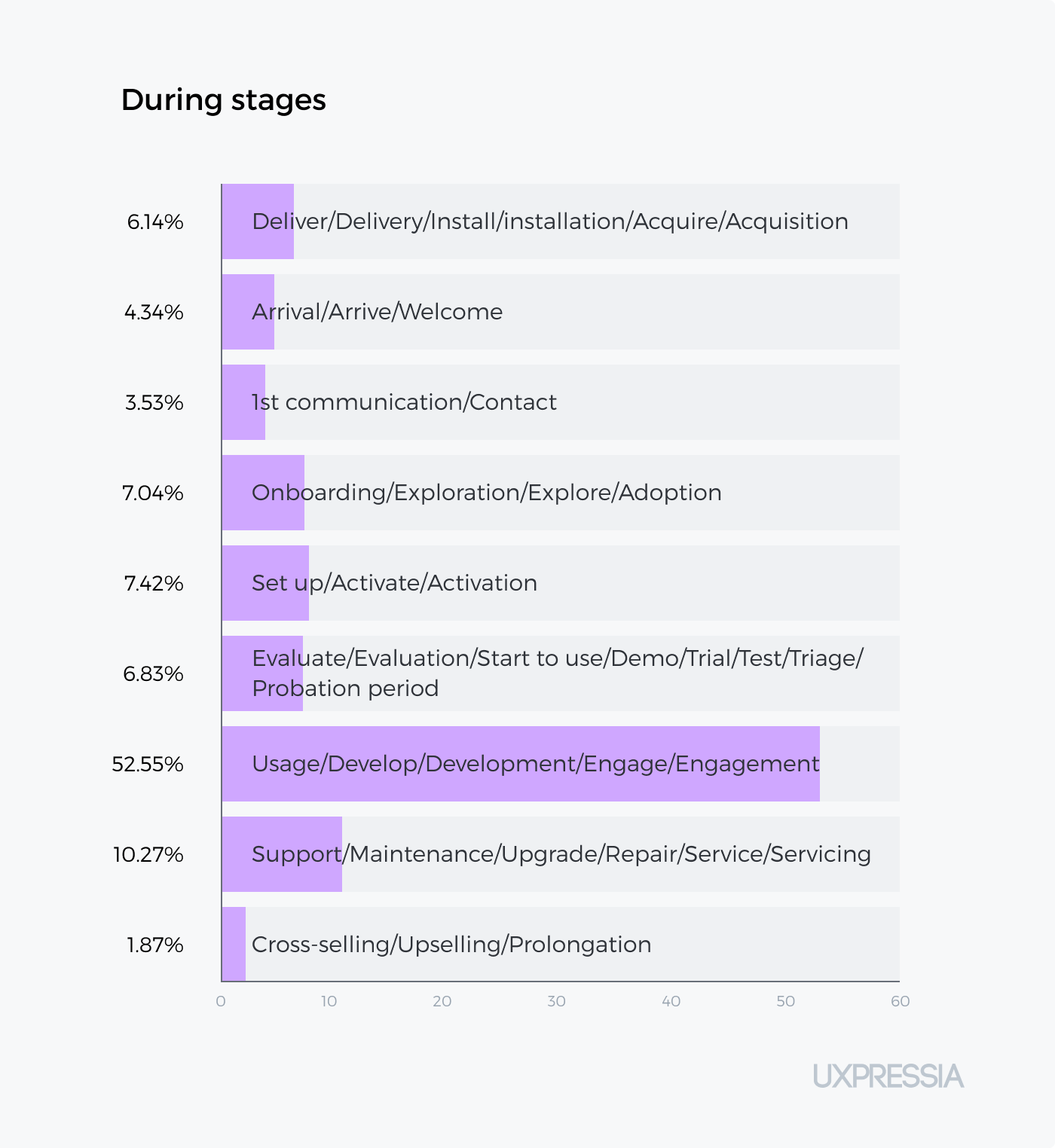Click the 60 axis tick label
The width and height of the screenshot is (1055, 1148).
click(900, 1001)
